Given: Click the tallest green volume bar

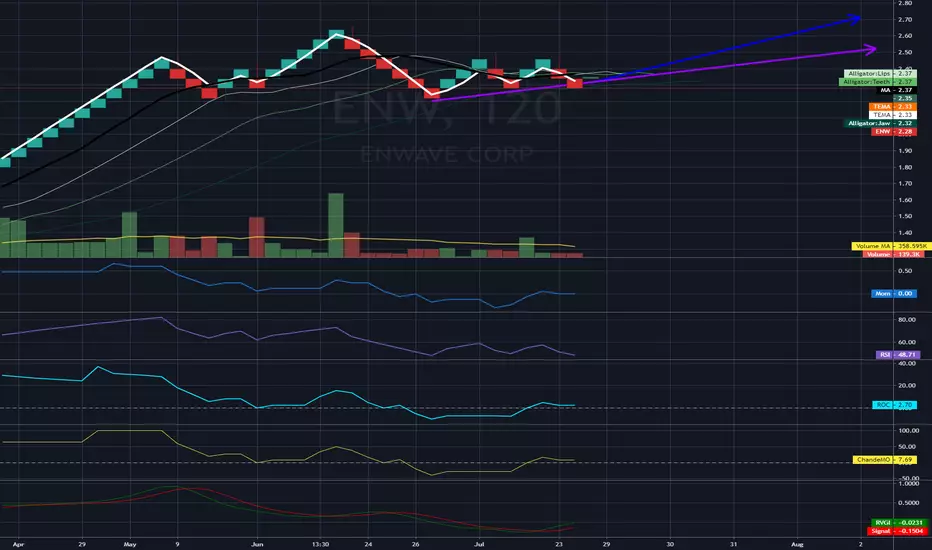Looking at the screenshot, I should (x=336, y=225).
